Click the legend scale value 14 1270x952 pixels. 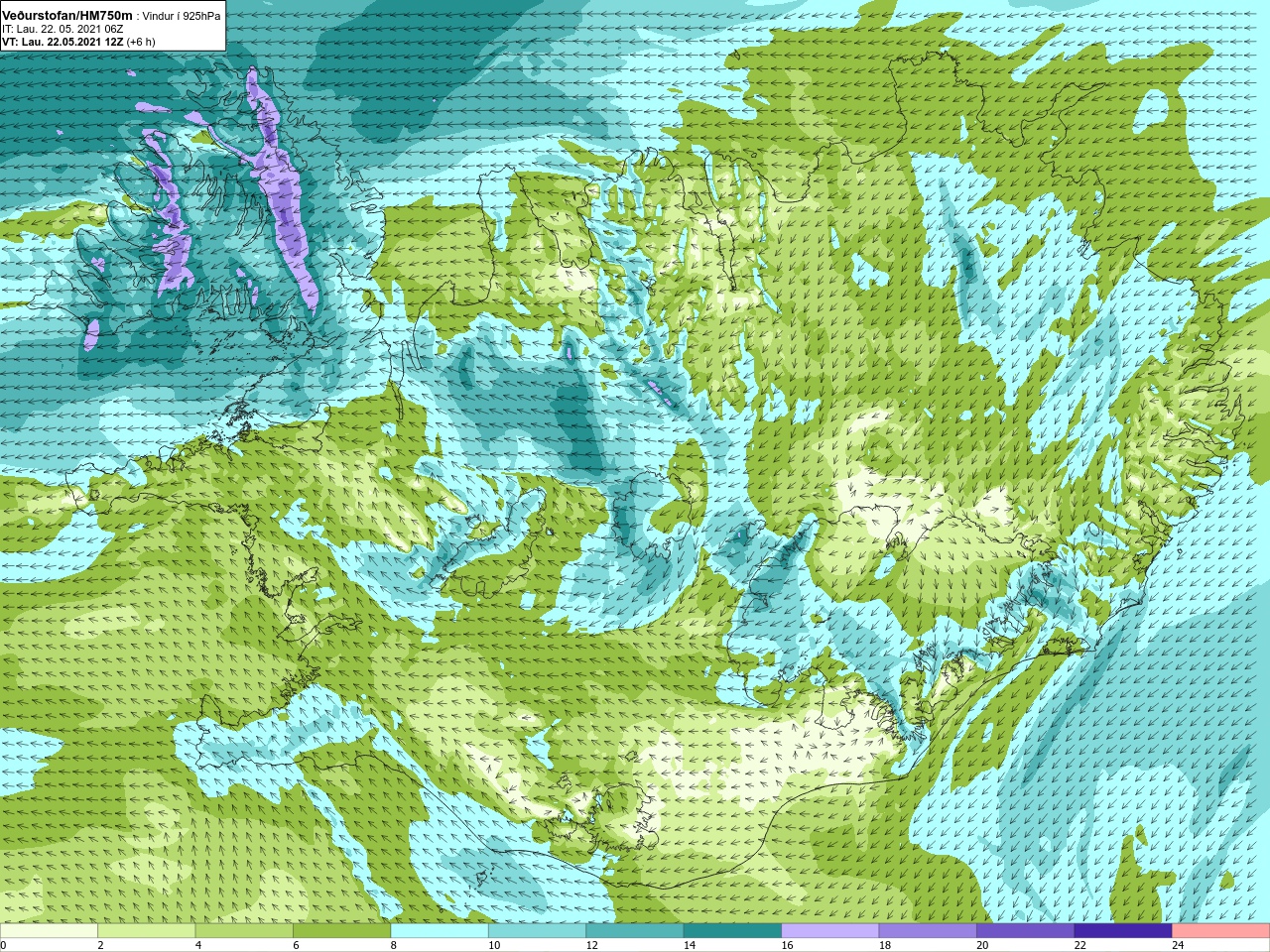pos(690,945)
